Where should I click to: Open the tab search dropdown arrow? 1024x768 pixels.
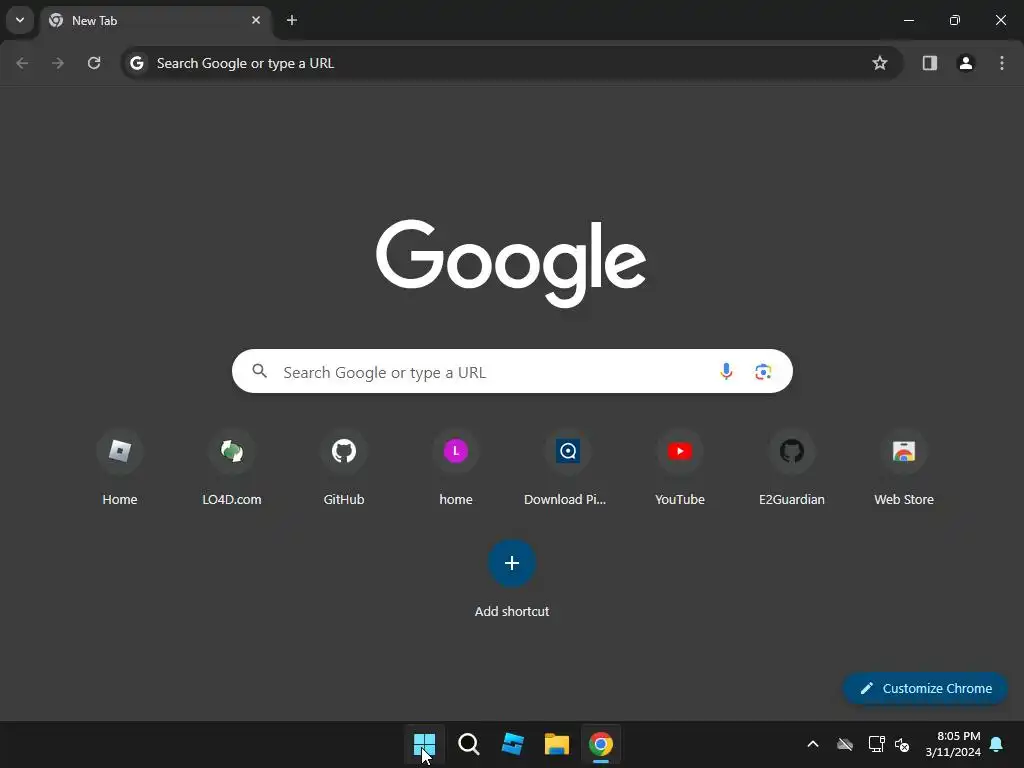(x=20, y=20)
